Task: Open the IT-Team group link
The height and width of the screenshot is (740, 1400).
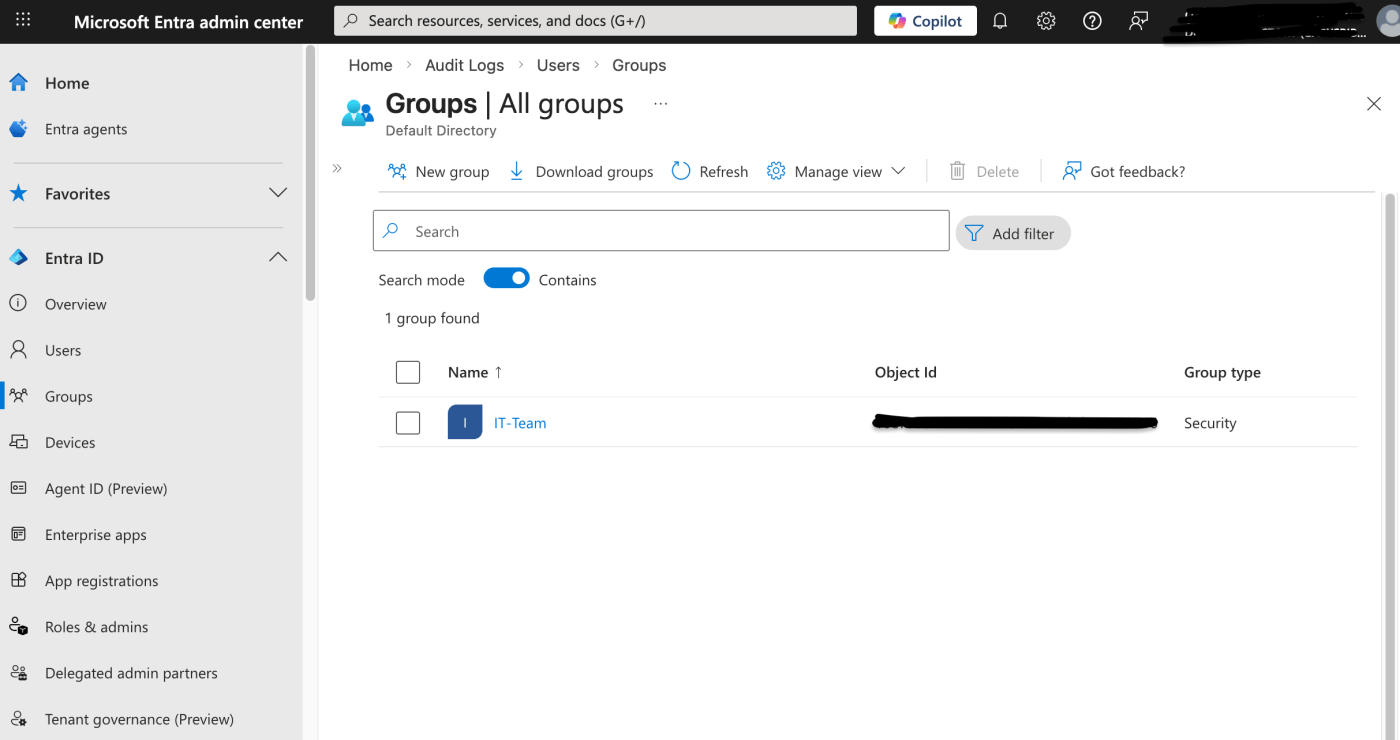Action: tap(520, 423)
